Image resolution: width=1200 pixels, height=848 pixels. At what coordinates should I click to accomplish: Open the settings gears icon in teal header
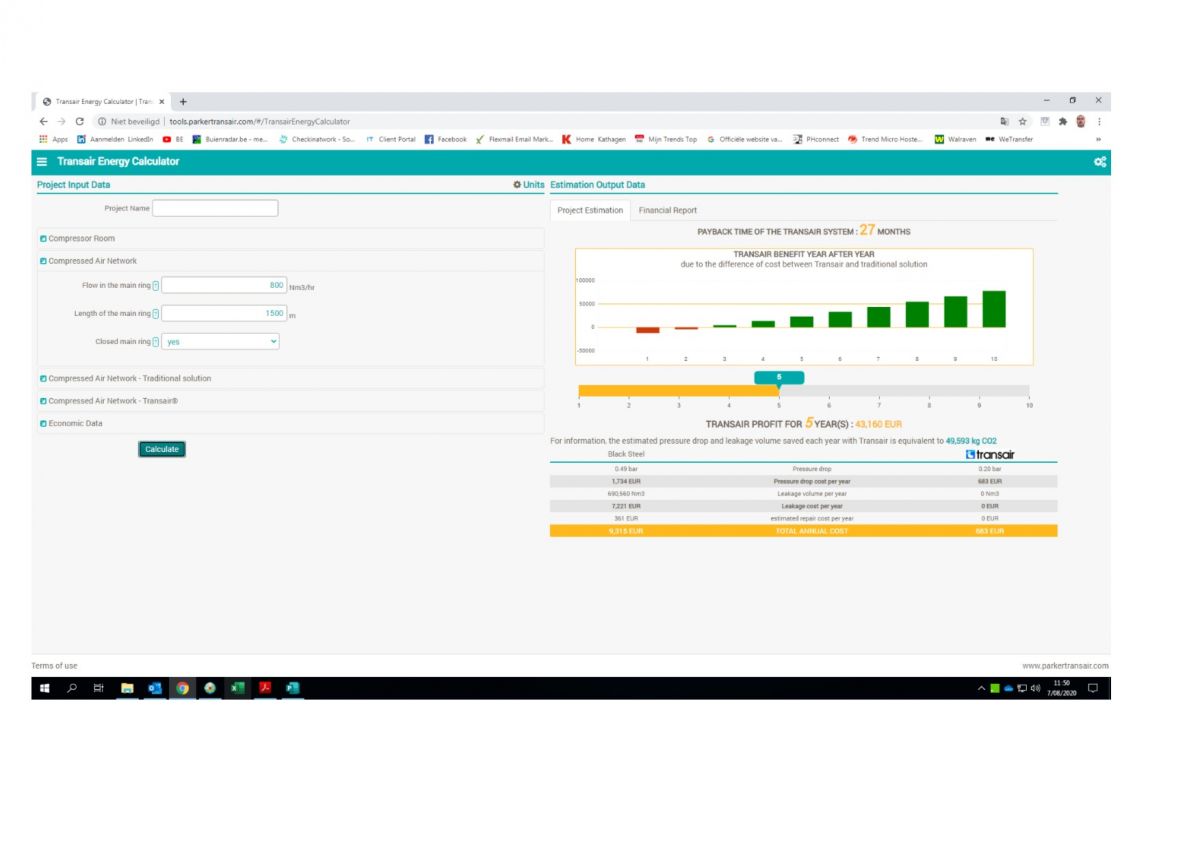point(1100,161)
